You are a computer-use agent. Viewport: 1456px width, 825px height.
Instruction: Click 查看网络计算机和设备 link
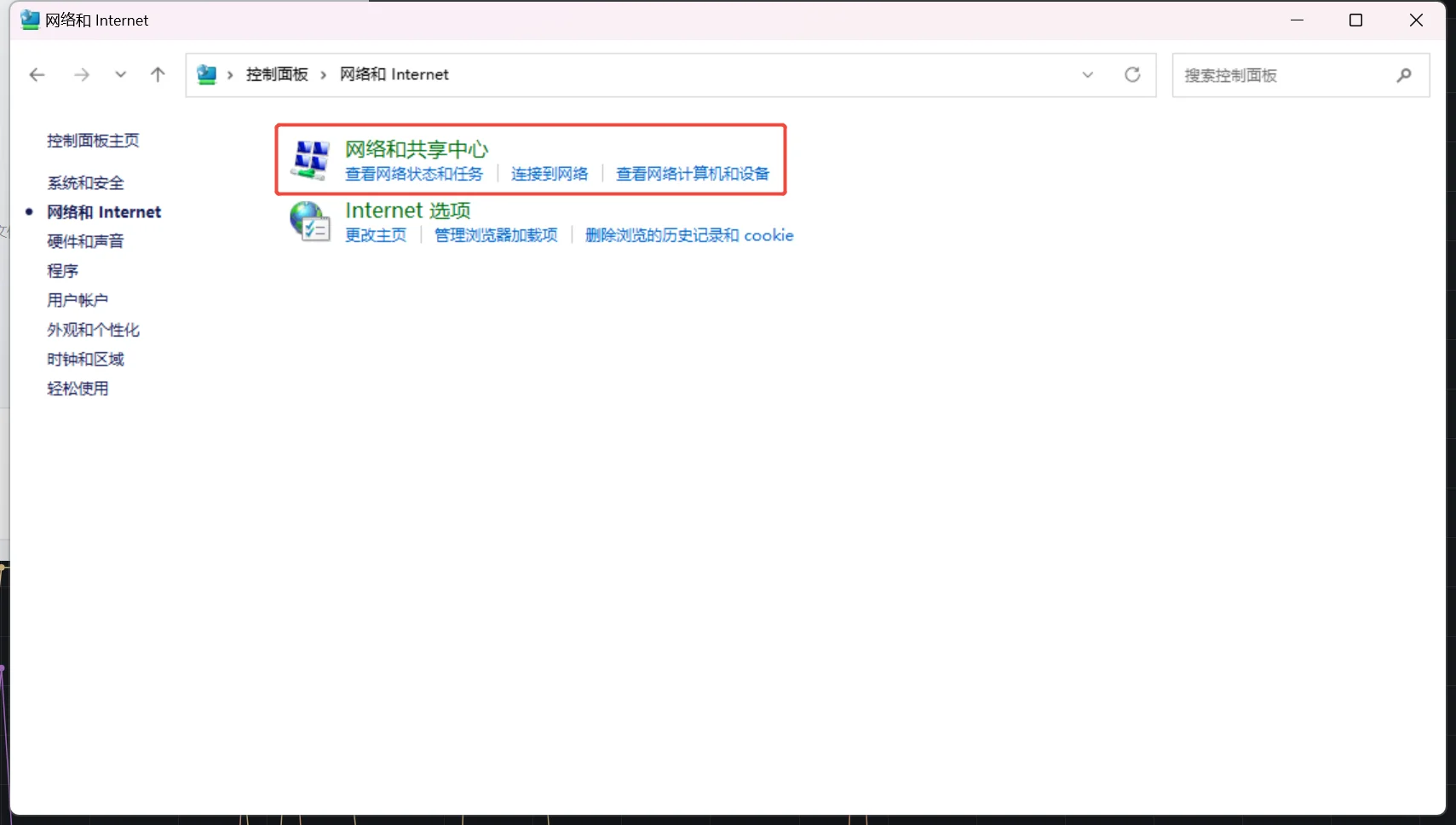[x=693, y=174]
